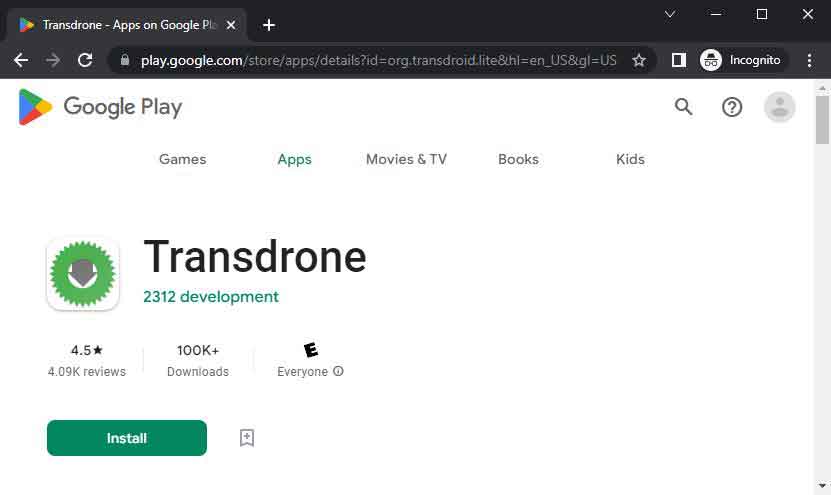Screen dimensions: 831x495
Task: Bookmark this tab with the star icon
Action: pyautogui.click(x=639, y=60)
